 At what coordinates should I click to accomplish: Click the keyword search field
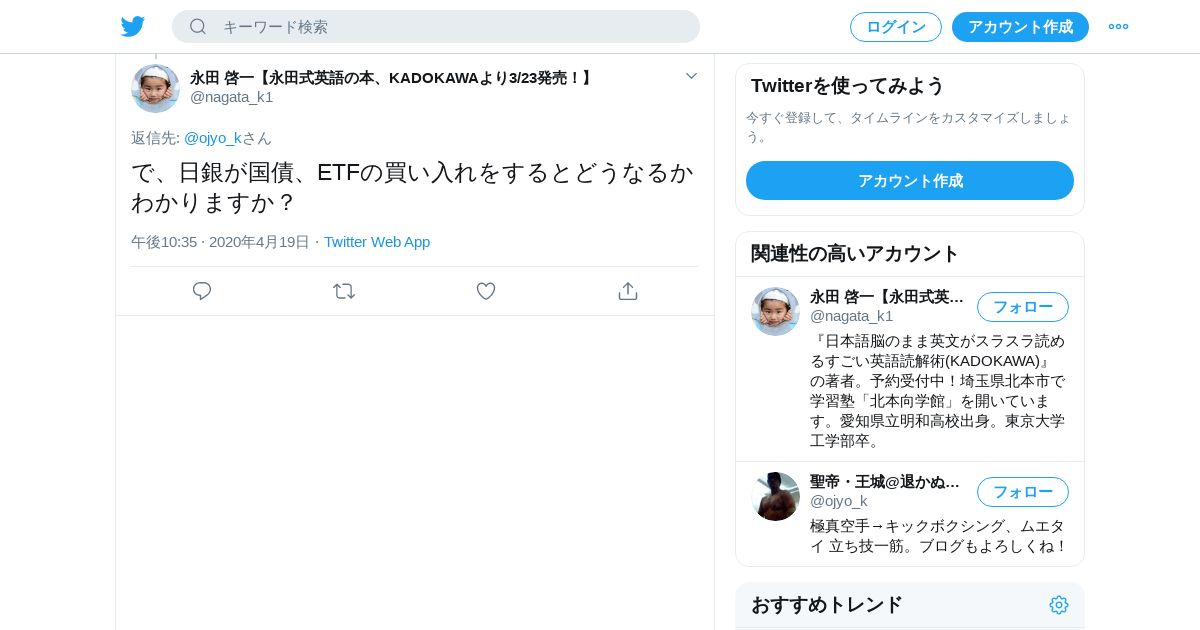point(436,27)
